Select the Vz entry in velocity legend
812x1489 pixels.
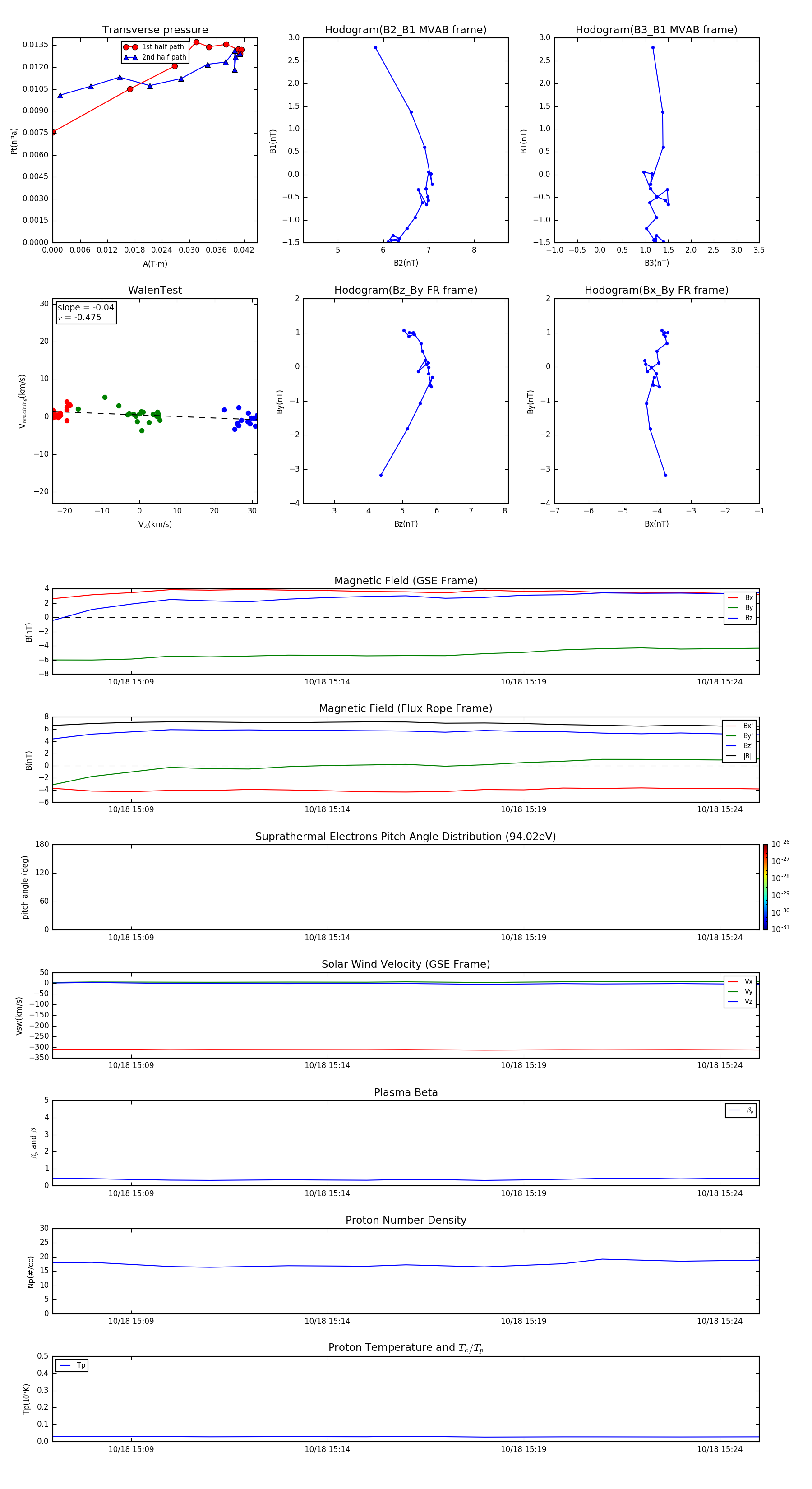[x=740, y=1001]
